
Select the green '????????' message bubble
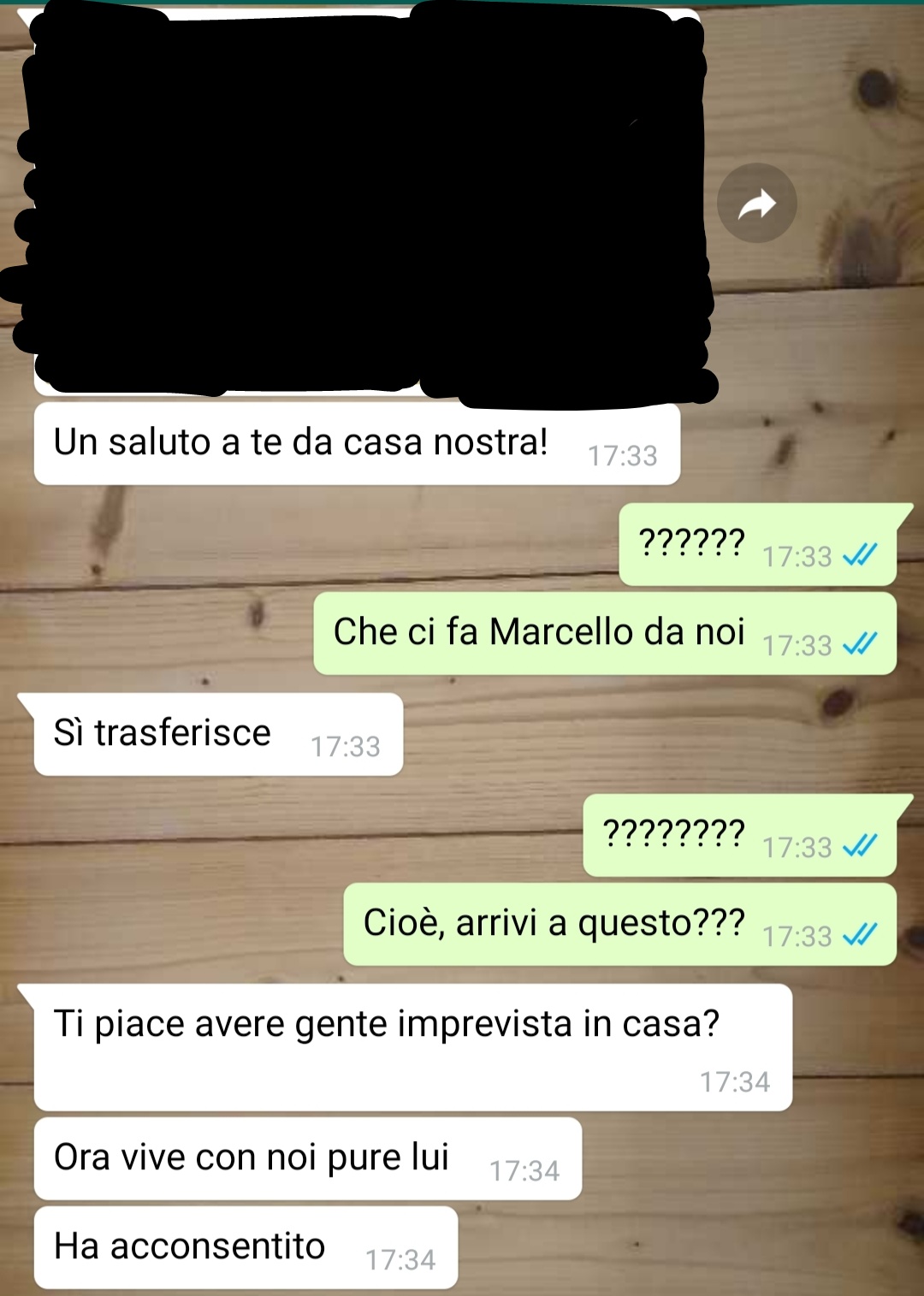tap(740, 835)
